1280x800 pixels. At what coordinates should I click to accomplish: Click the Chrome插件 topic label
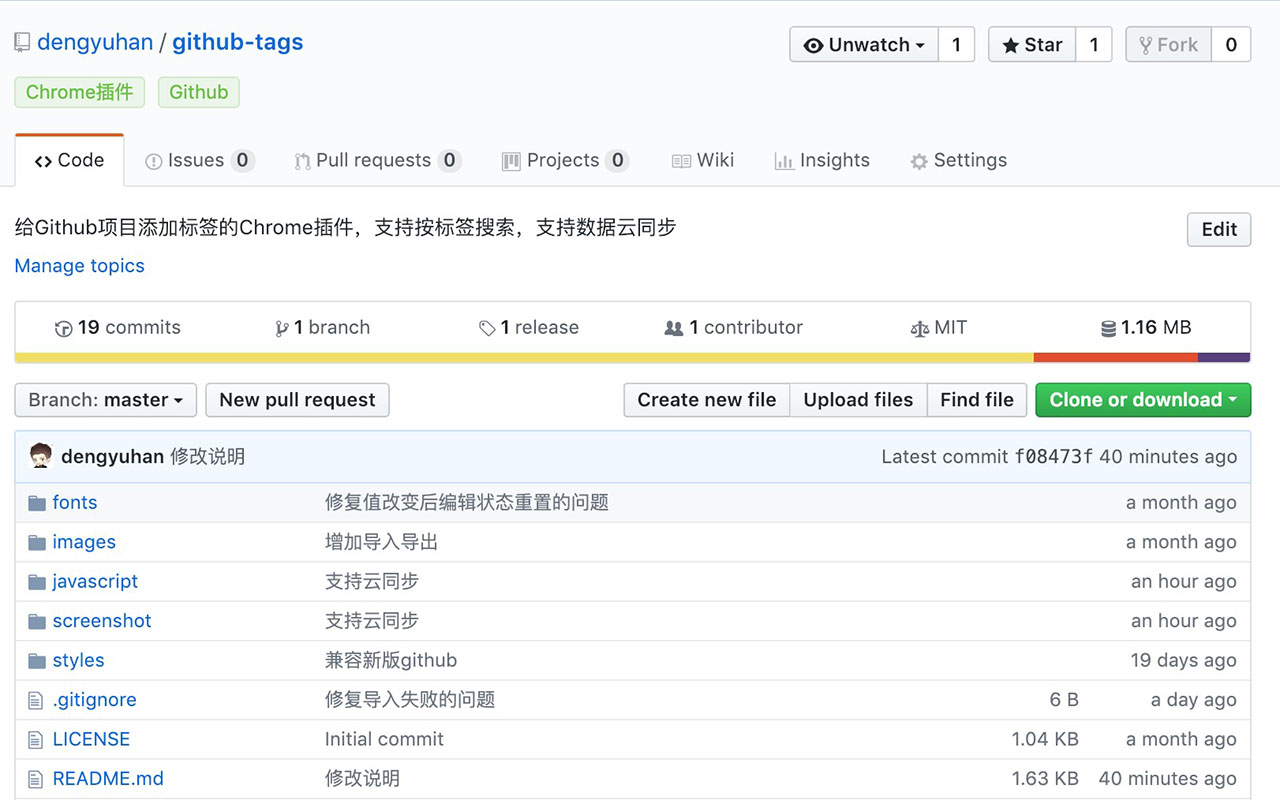coord(79,91)
